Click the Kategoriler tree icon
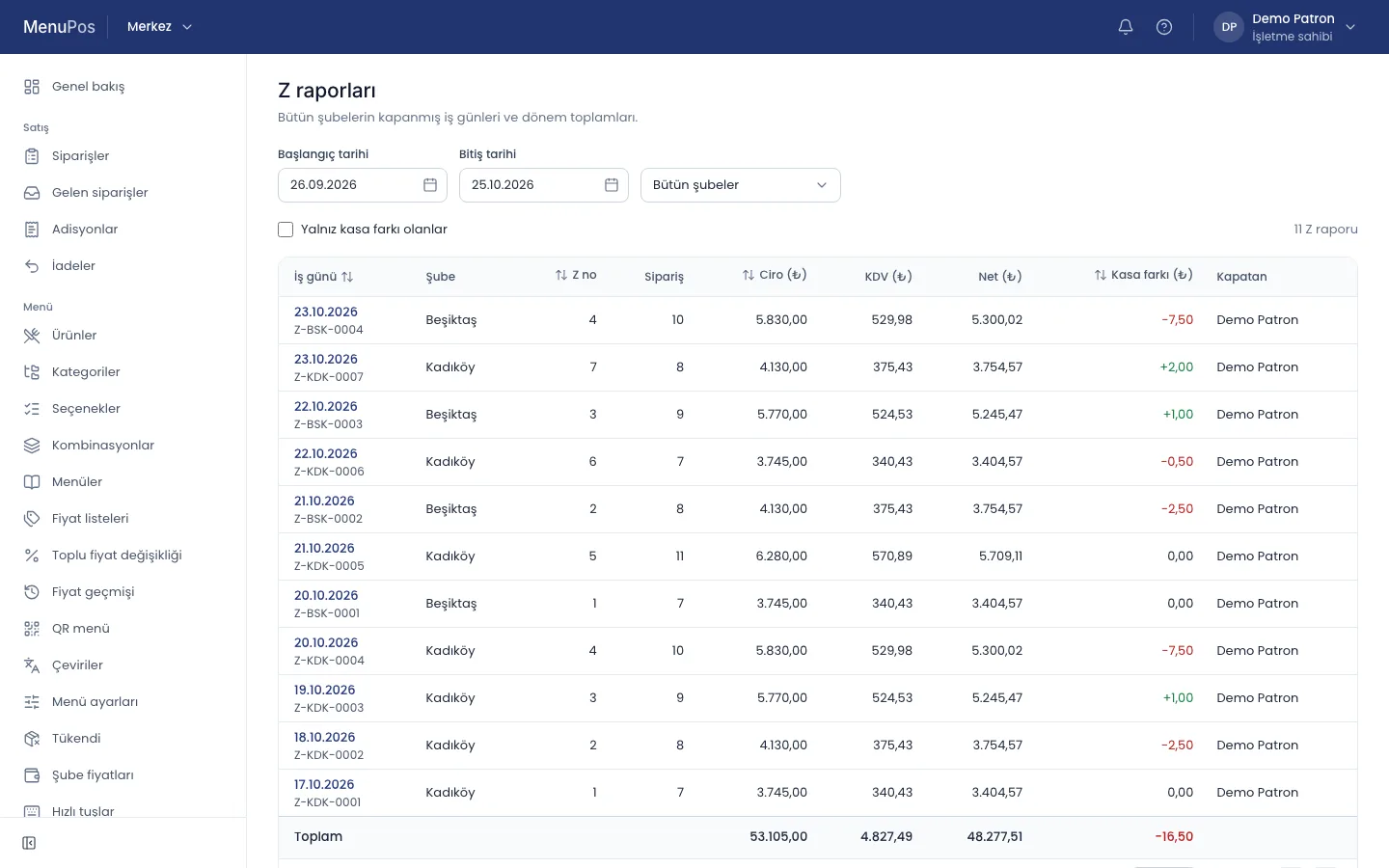1389x868 pixels. pos(32,372)
